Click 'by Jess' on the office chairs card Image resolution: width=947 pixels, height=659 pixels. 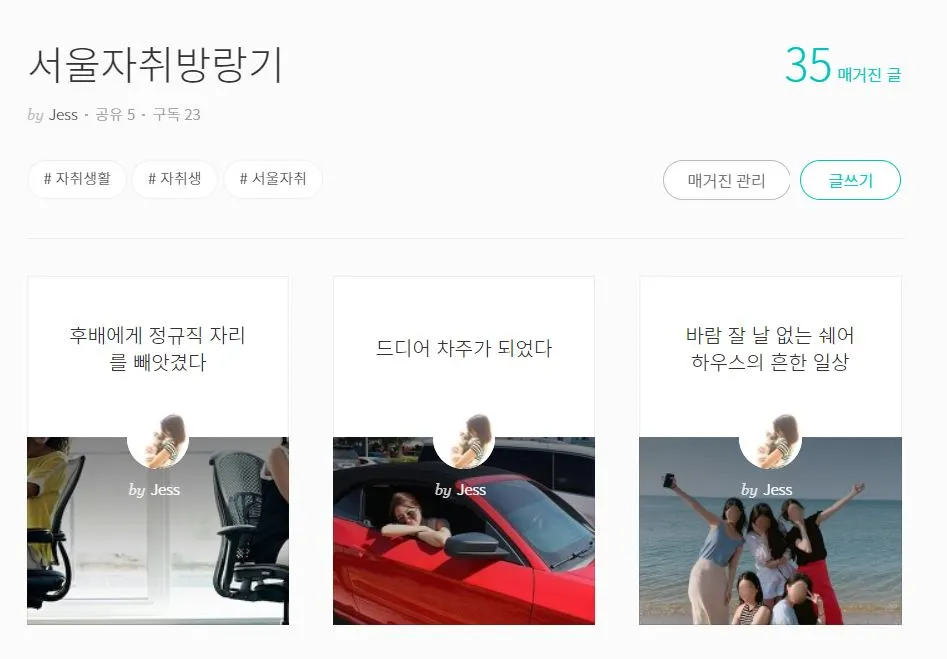pyautogui.click(x=154, y=490)
